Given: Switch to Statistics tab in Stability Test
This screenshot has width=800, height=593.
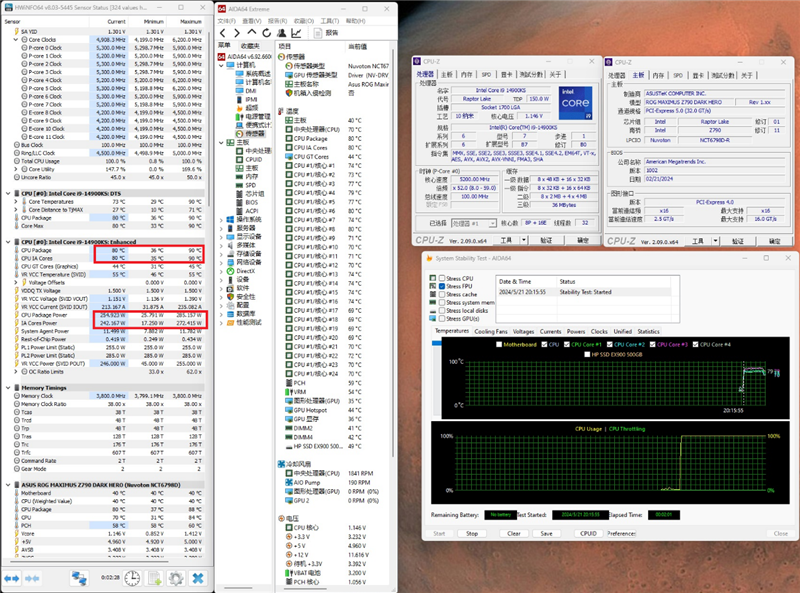Looking at the screenshot, I should tap(648, 331).
